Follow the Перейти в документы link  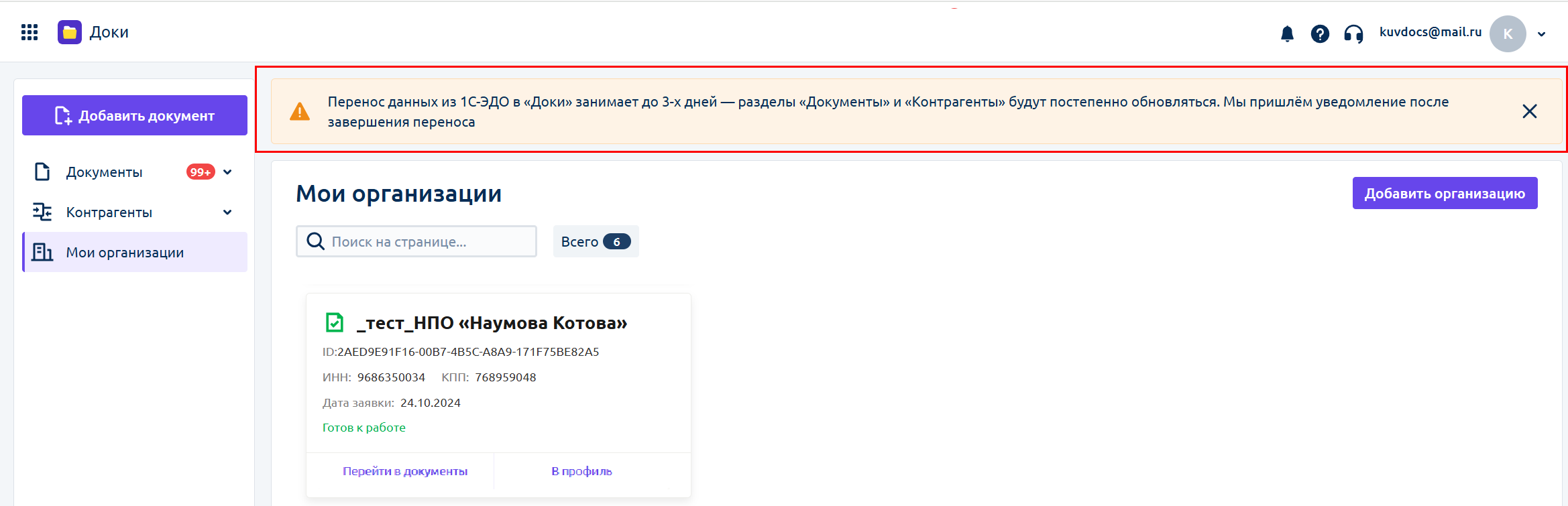pos(405,471)
